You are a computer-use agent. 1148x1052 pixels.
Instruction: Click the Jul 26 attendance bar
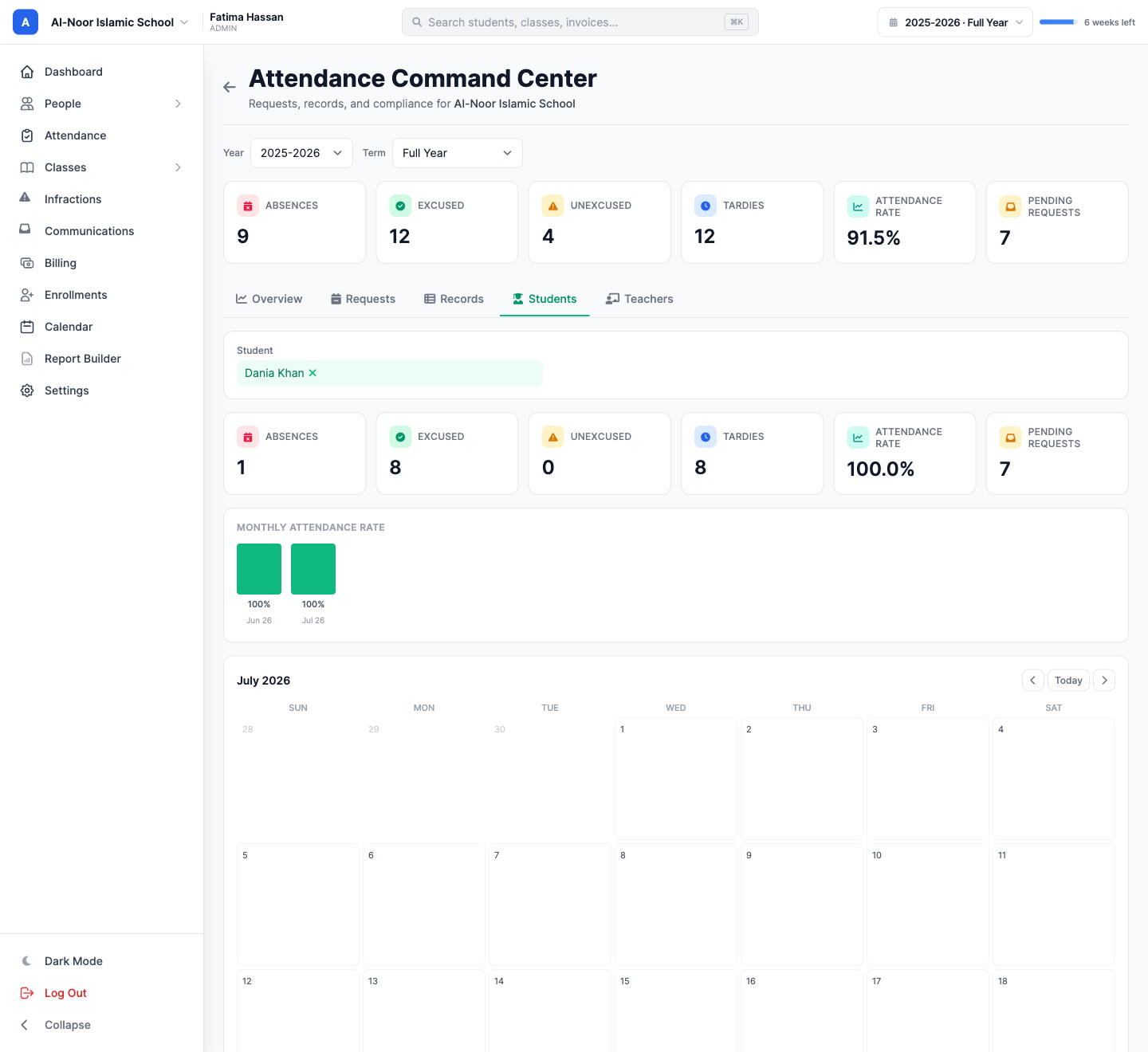click(313, 569)
